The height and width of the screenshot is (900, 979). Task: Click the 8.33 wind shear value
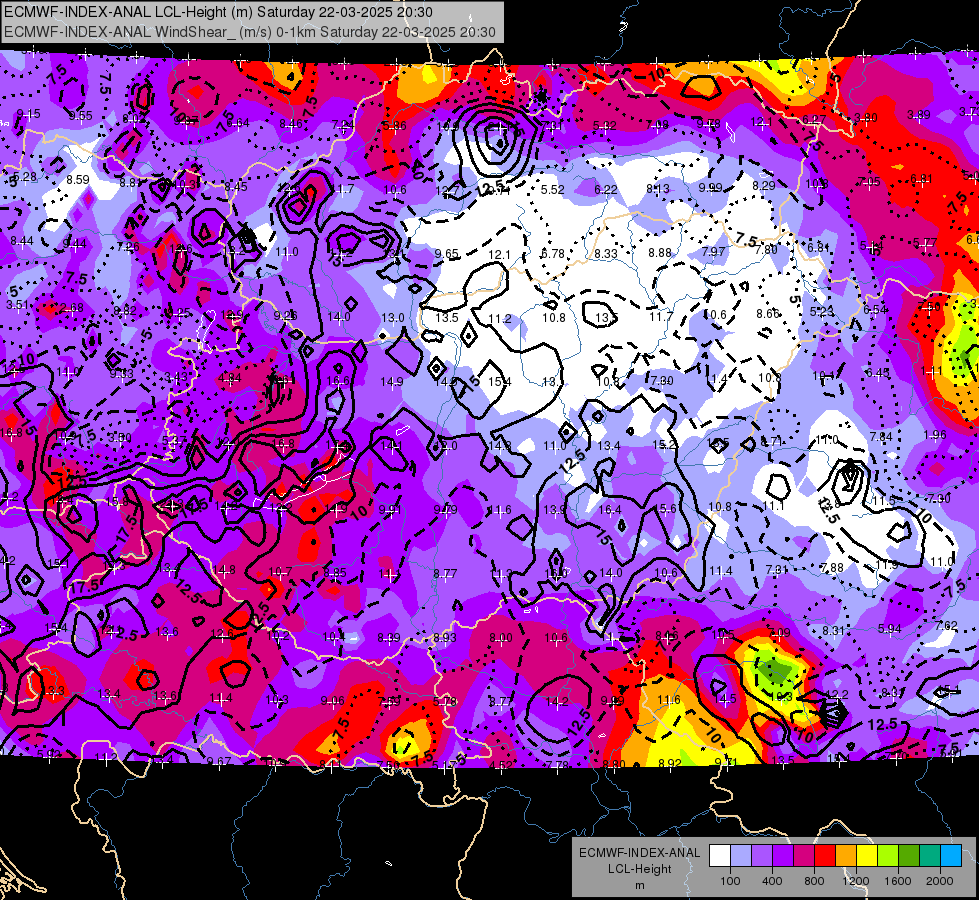point(606,253)
